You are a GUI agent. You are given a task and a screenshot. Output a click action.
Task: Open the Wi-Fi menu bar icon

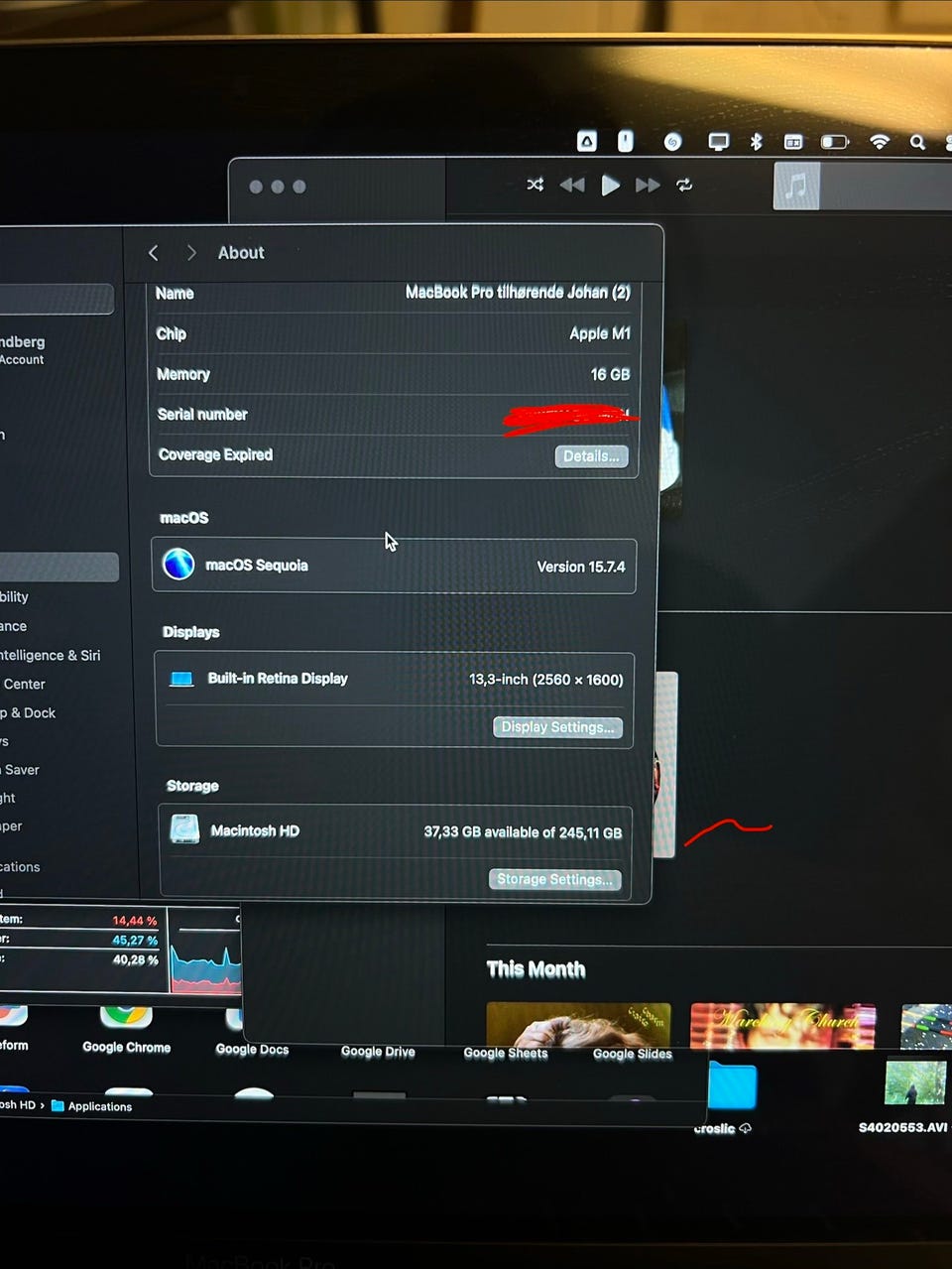click(x=880, y=142)
